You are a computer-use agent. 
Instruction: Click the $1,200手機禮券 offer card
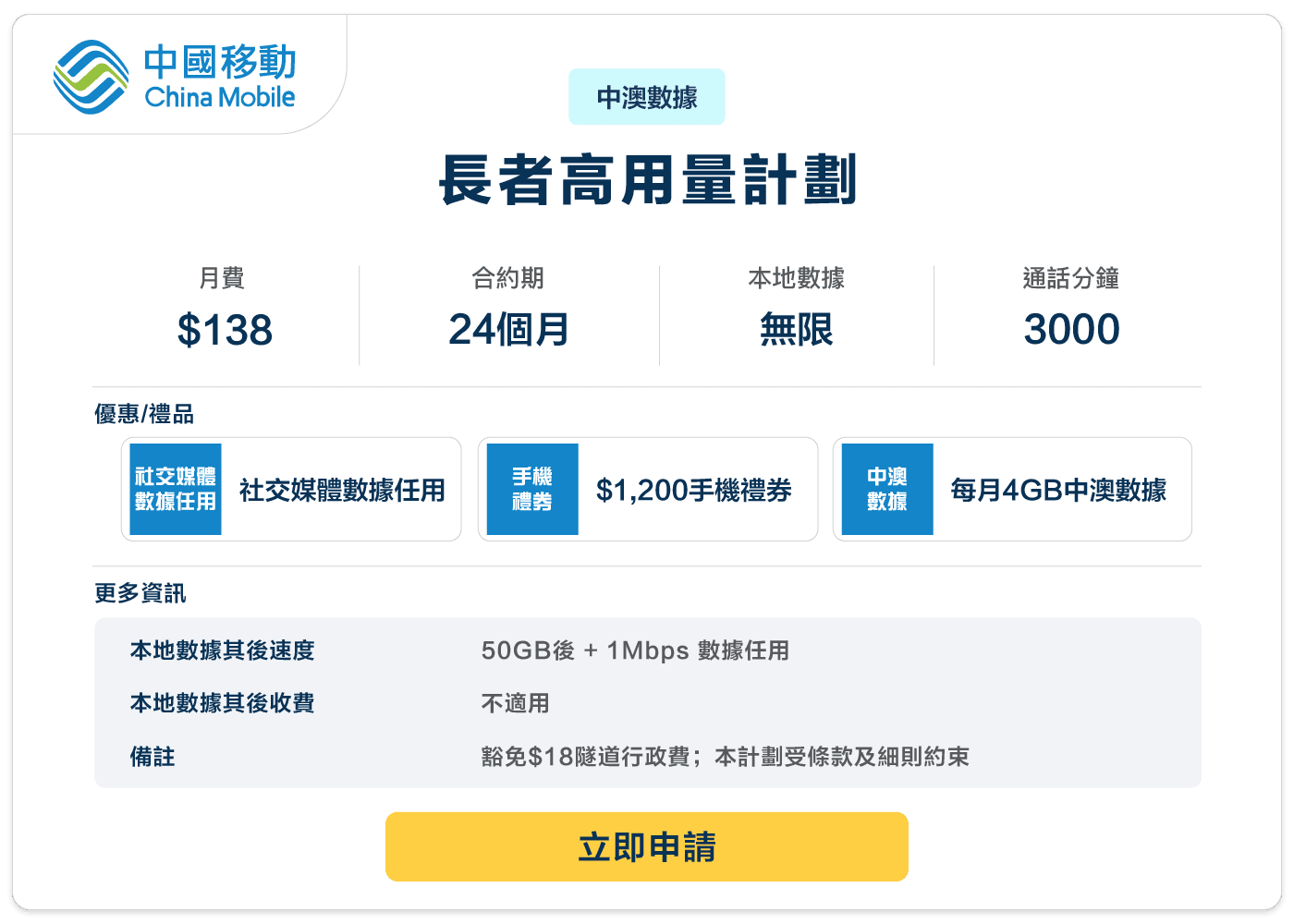pos(647,489)
